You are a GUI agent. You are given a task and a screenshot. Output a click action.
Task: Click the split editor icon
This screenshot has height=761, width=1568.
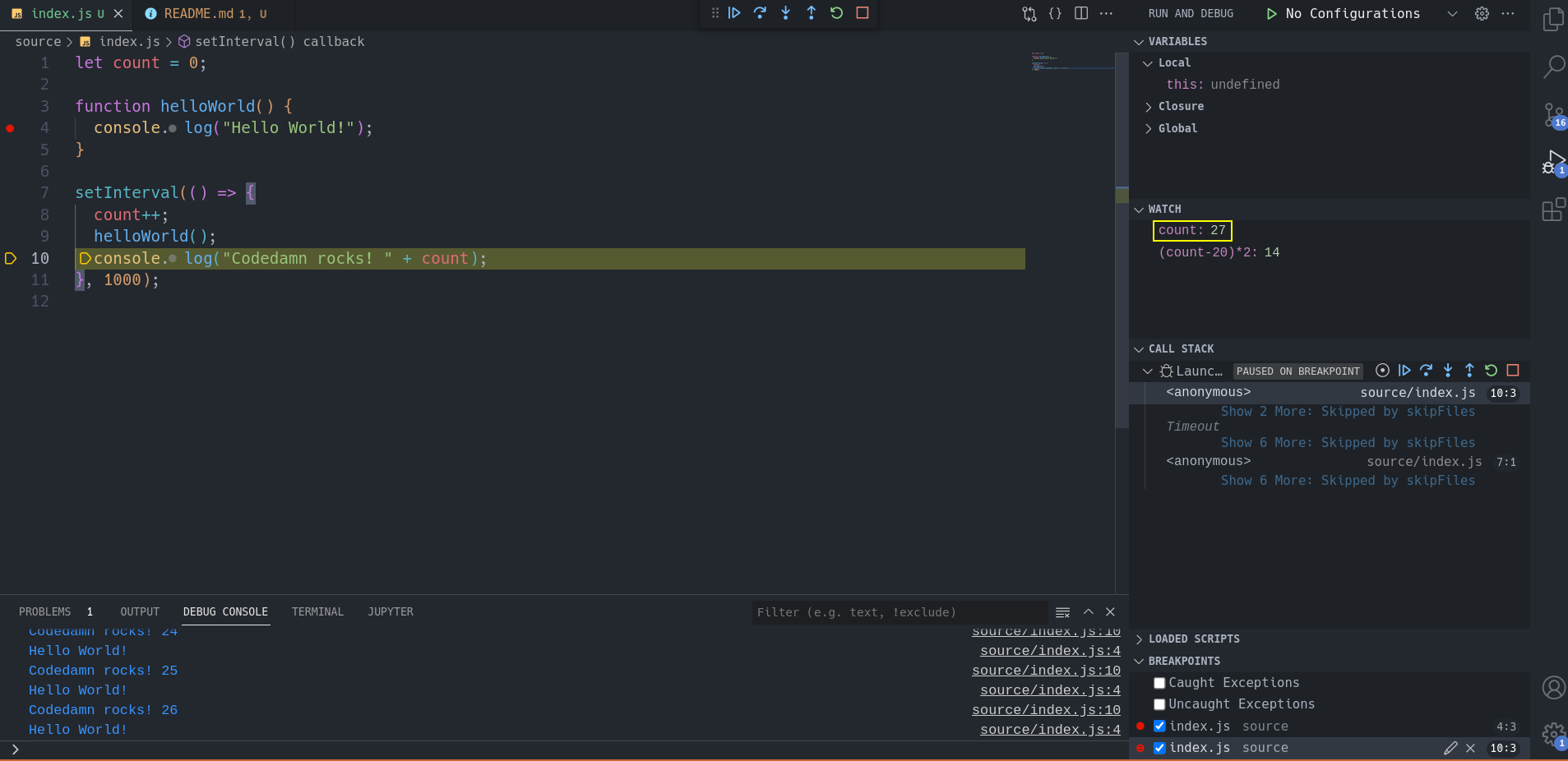[1080, 13]
